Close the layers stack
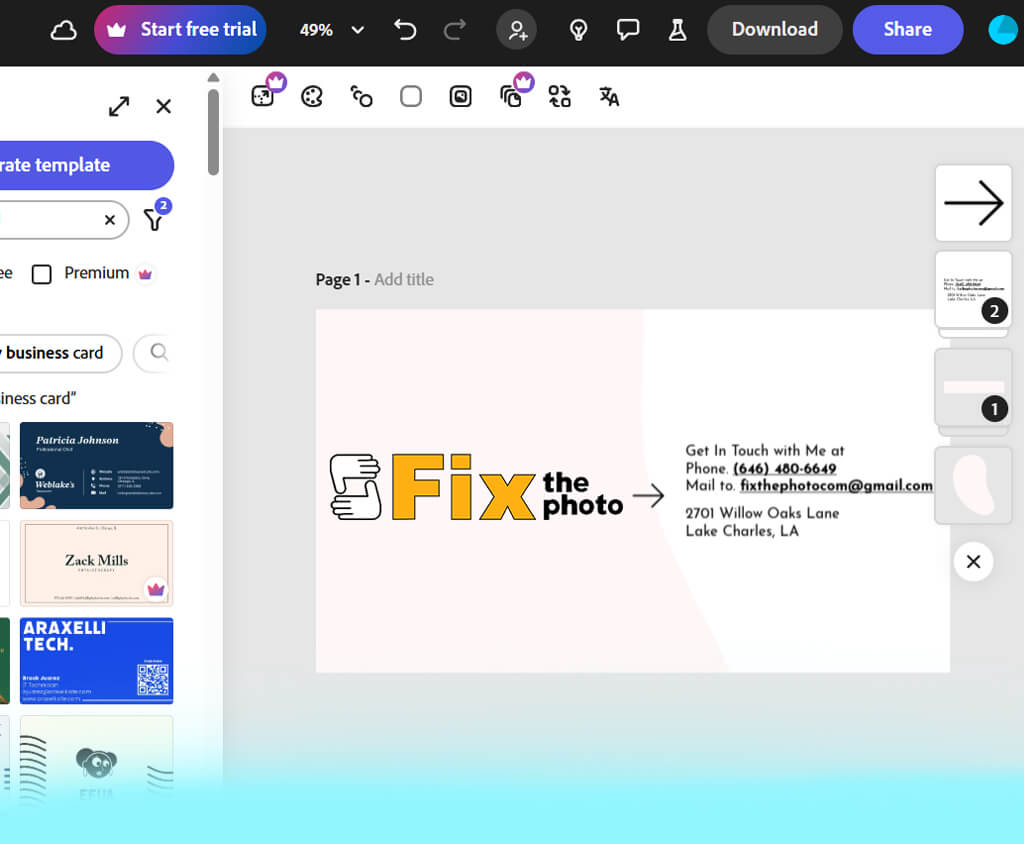 973,561
